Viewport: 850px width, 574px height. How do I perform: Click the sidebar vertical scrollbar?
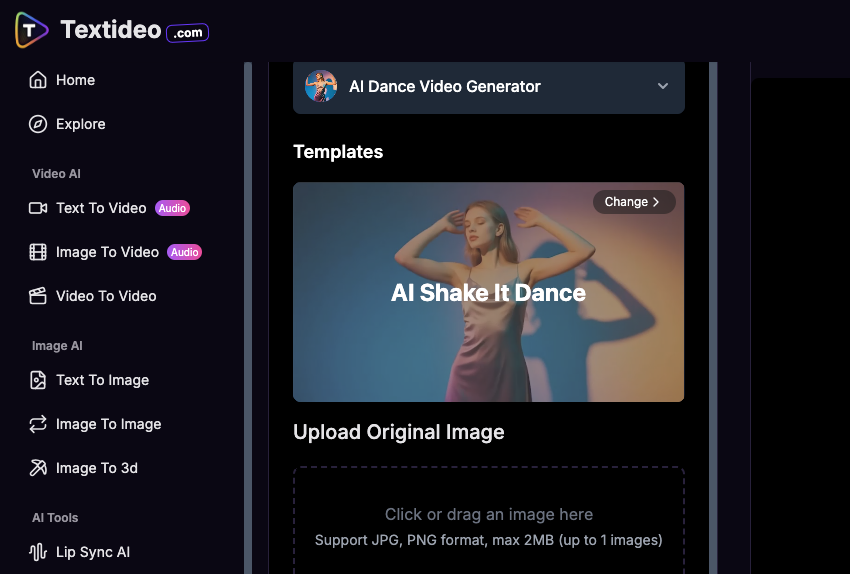click(248, 300)
